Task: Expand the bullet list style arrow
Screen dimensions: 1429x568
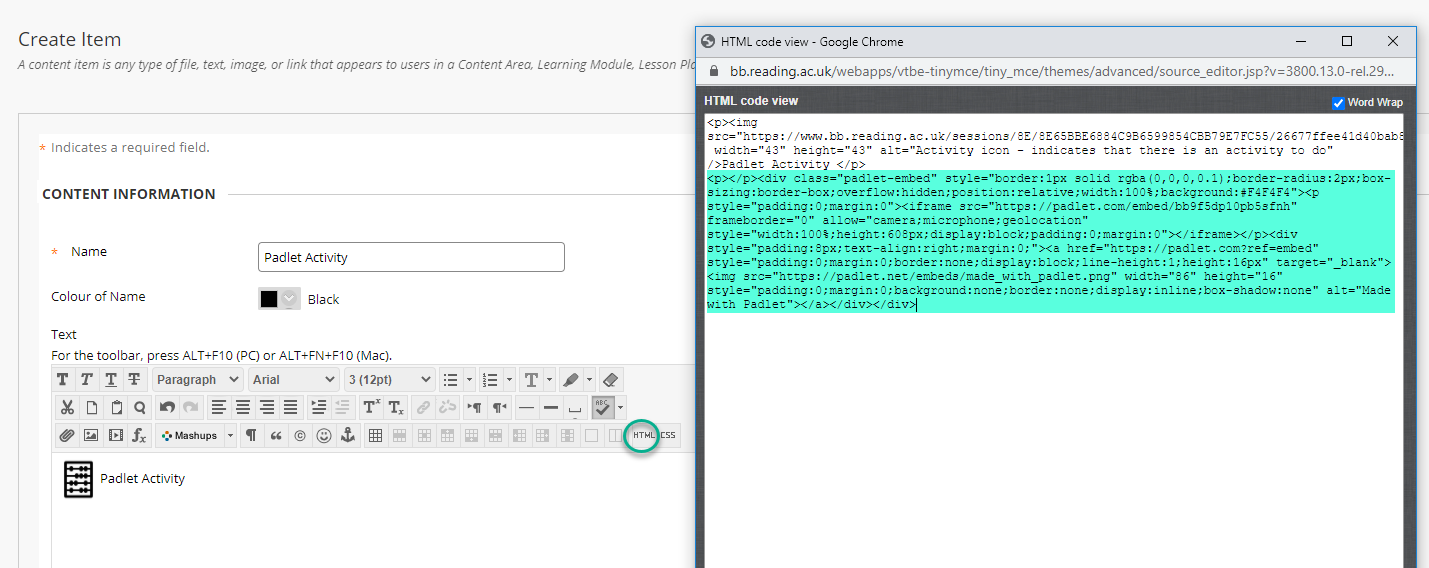Action: click(468, 380)
